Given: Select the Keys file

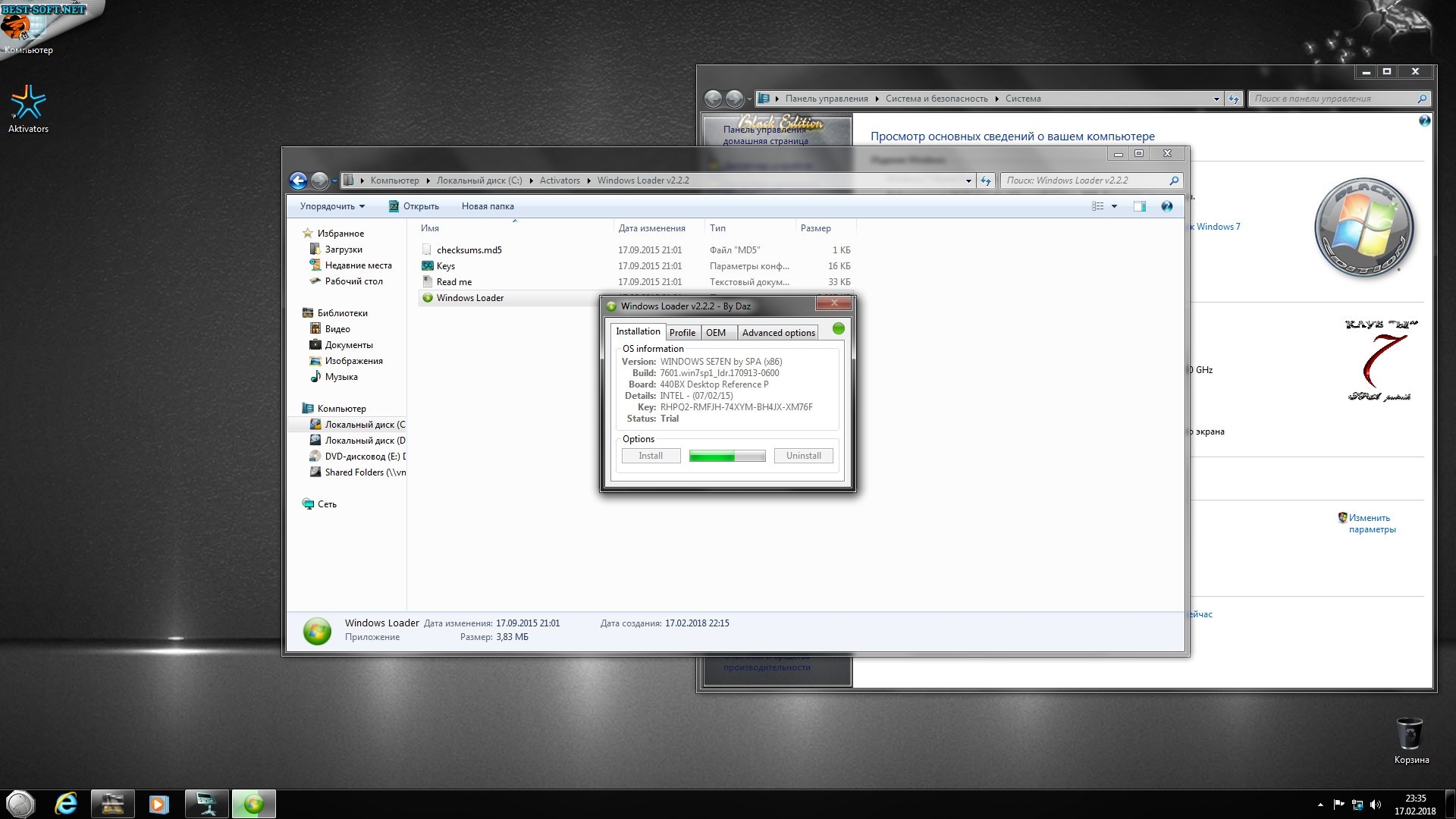Looking at the screenshot, I should pyautogui.click(x=446, y=266).
